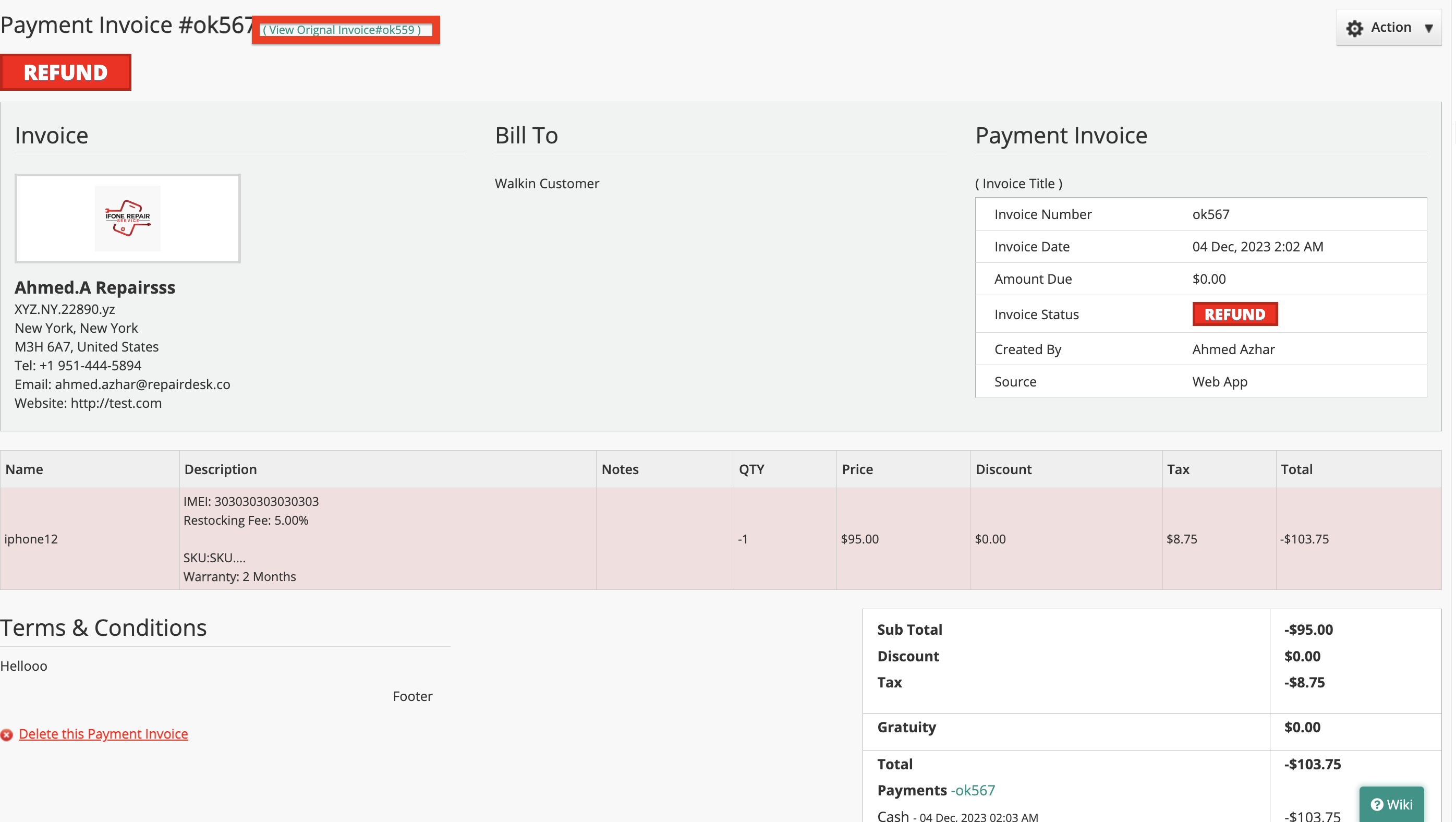Click website http://test.com text

(x=116, y=403)
